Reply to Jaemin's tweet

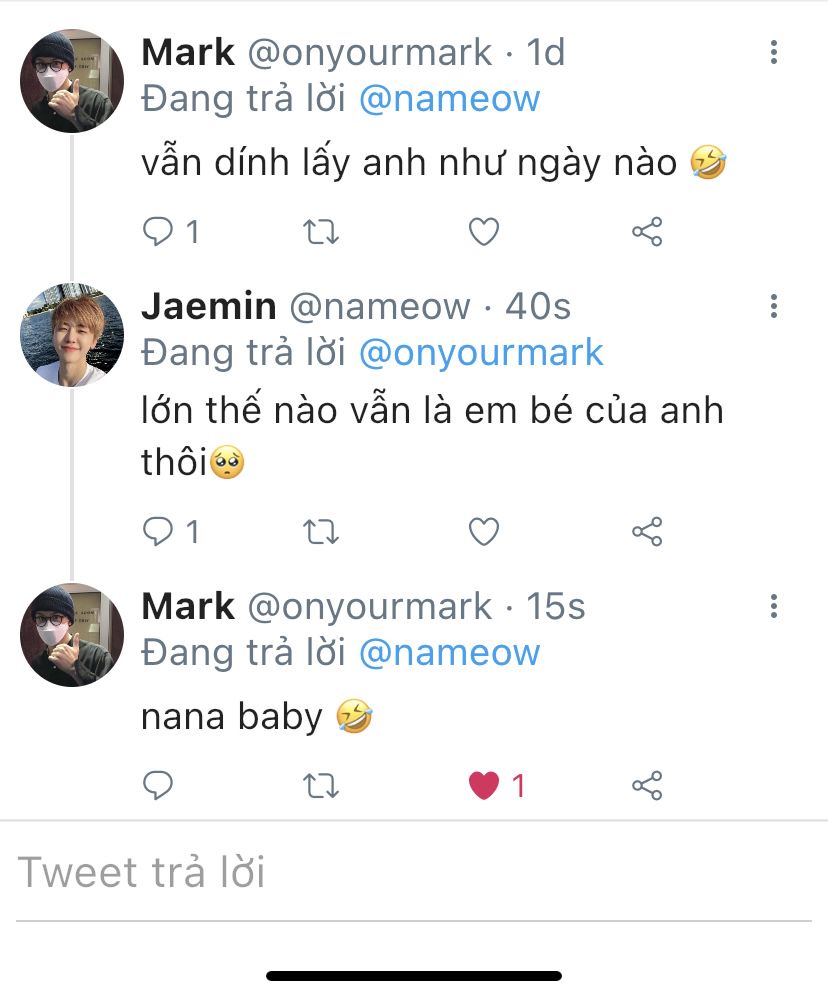(x=158, y=532)
